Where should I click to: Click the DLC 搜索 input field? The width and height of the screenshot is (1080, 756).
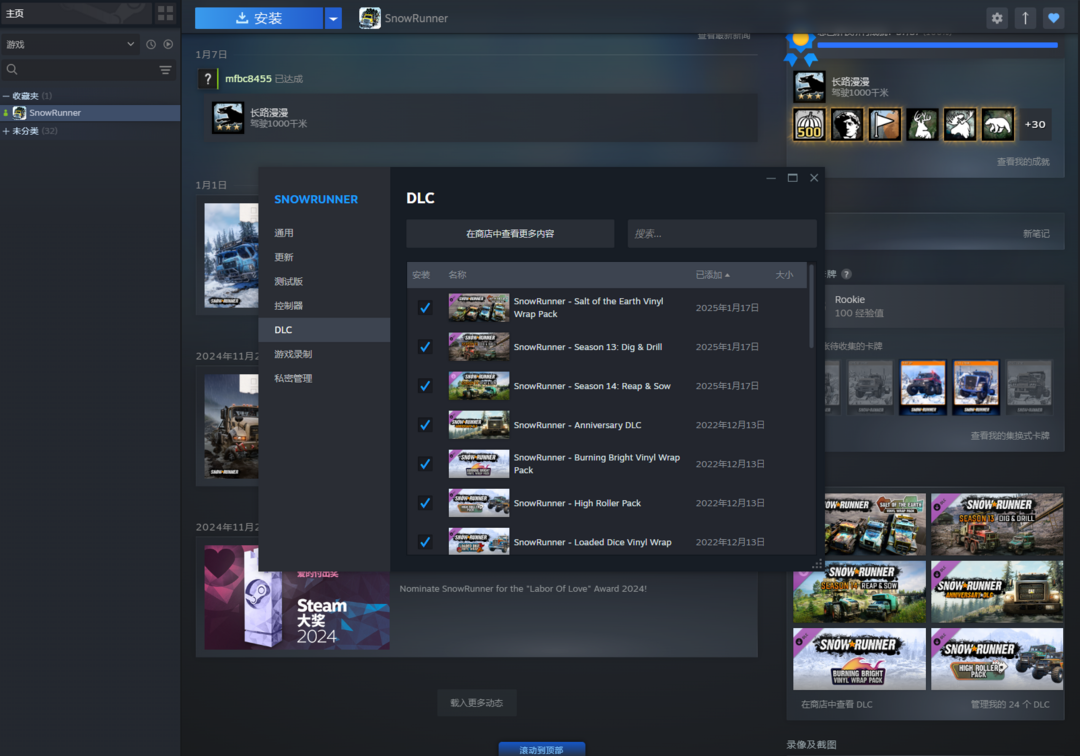(721, 234)
